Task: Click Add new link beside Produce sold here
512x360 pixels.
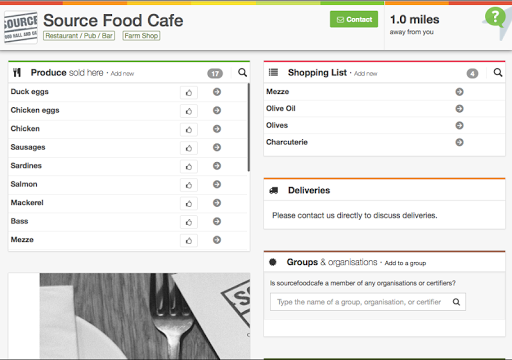Action: (122, 74)
